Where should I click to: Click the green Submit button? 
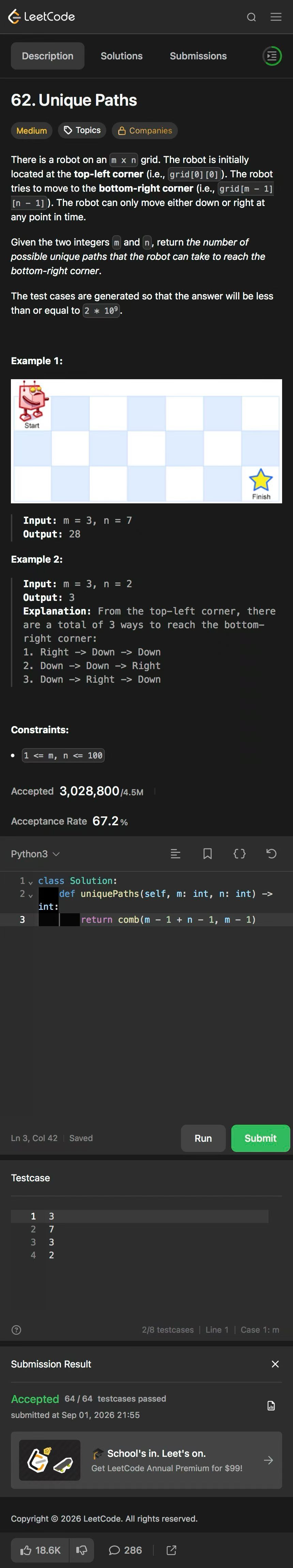point(260,1138)
